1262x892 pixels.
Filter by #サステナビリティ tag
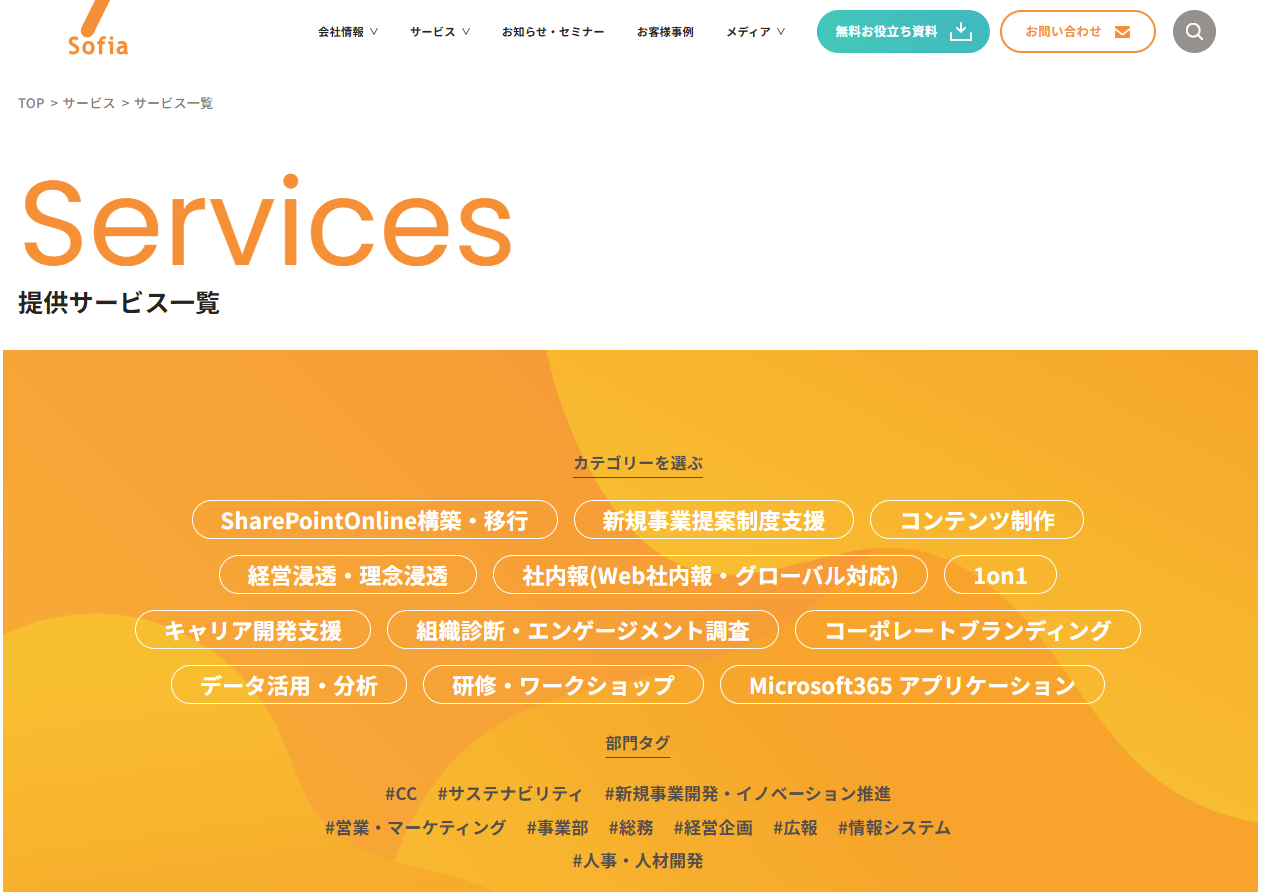[510, 794]
